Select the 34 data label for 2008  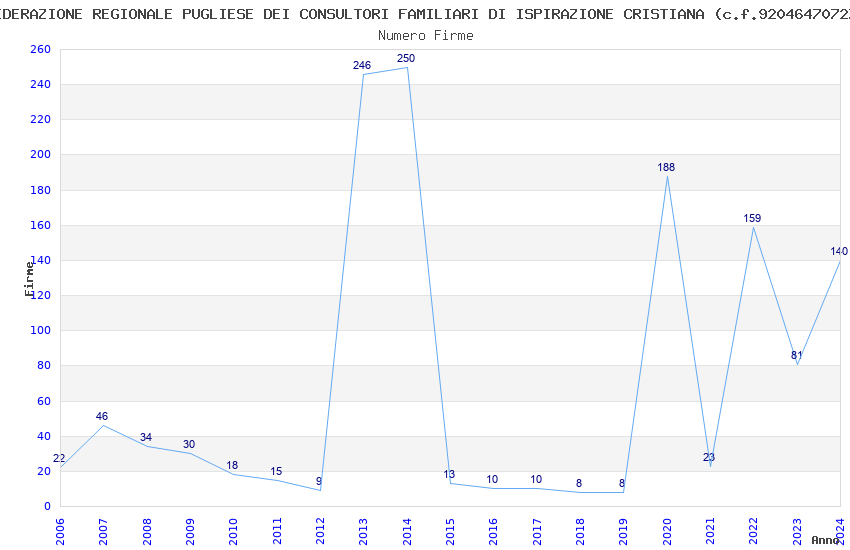click(x=145, y=437)
